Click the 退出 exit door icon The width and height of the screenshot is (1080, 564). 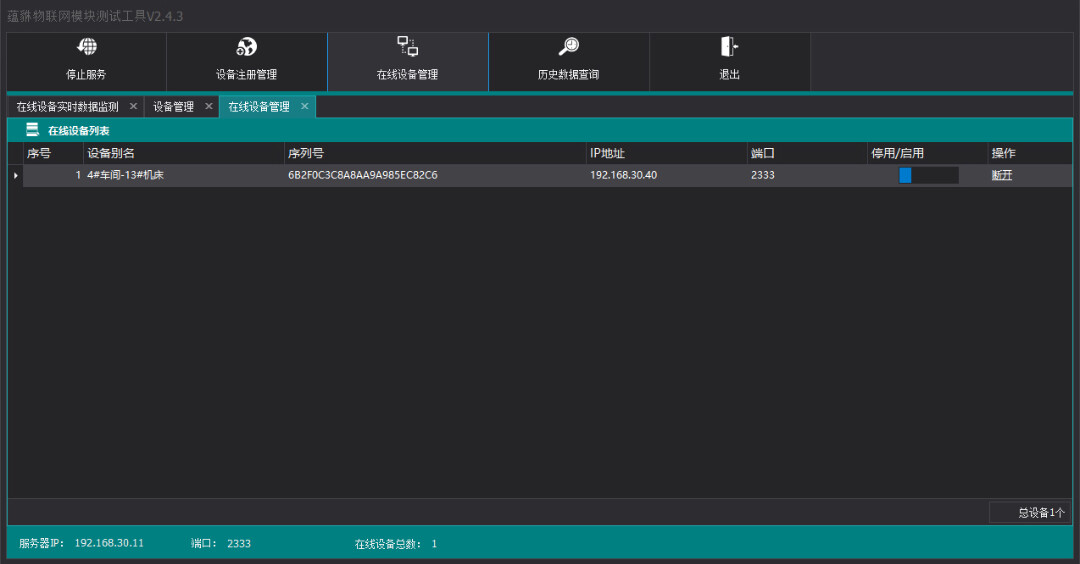coord(729,47)
